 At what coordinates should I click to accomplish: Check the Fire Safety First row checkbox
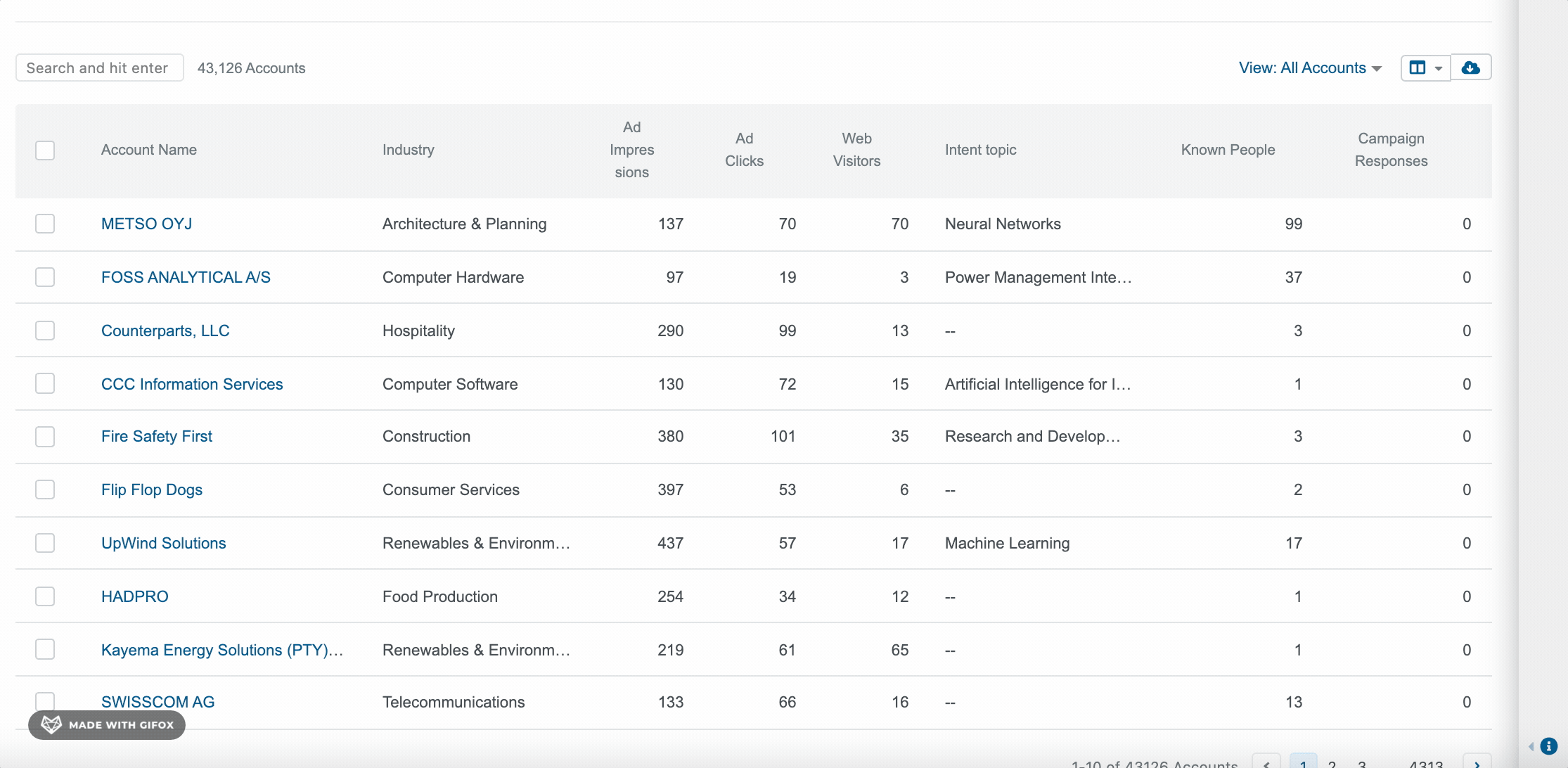45,437
